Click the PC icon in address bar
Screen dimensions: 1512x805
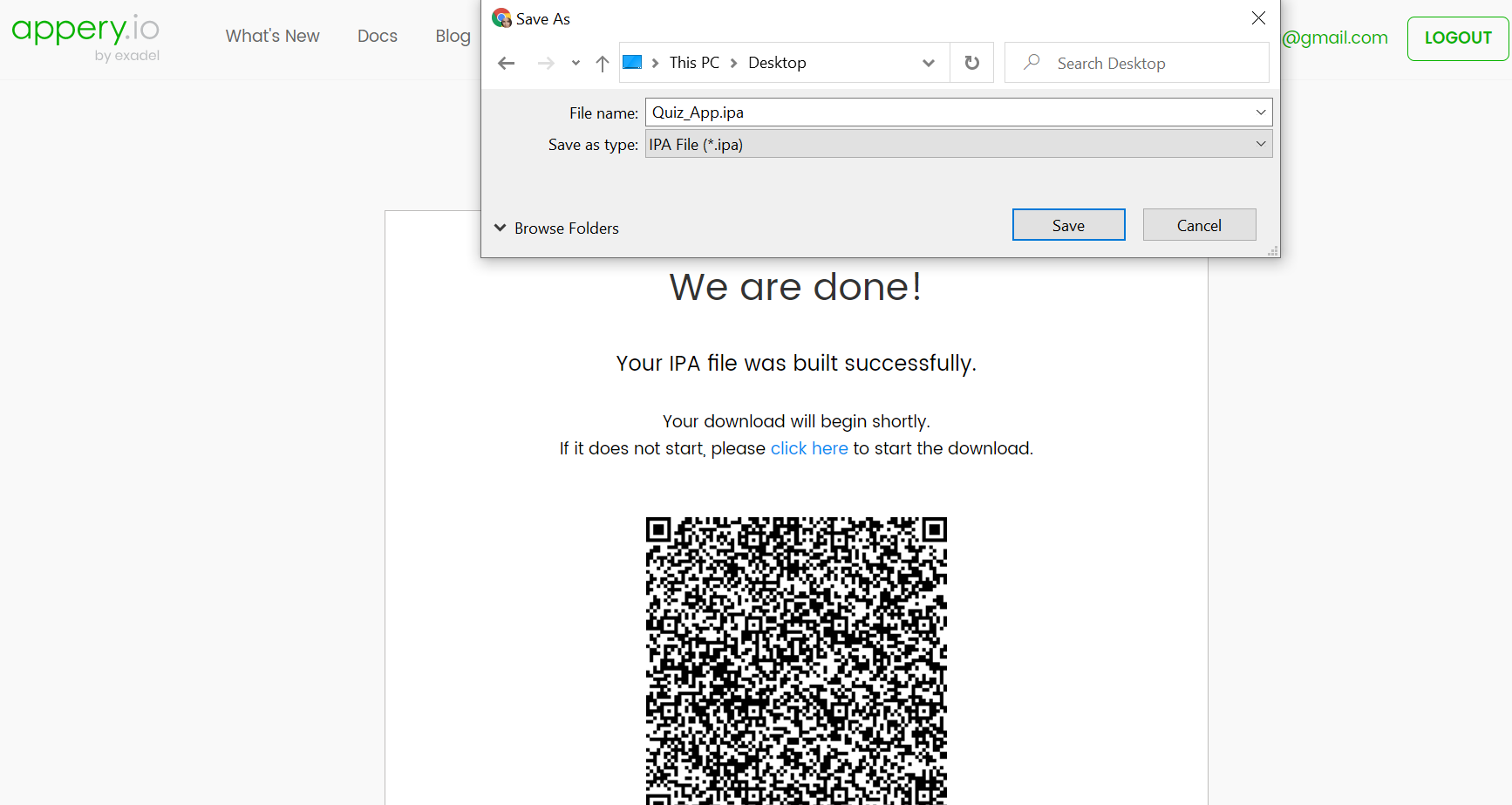(x=632, y=62)
